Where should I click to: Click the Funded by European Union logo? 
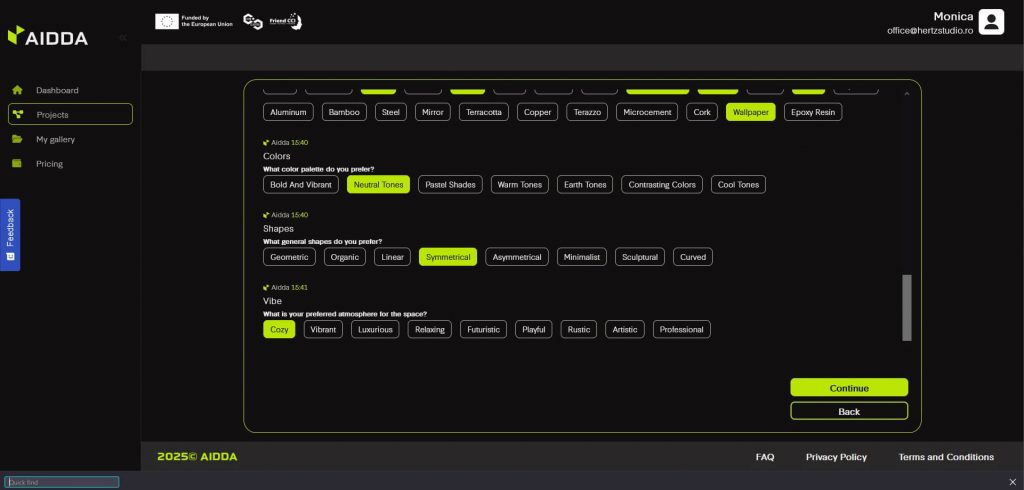click(194, 21)
